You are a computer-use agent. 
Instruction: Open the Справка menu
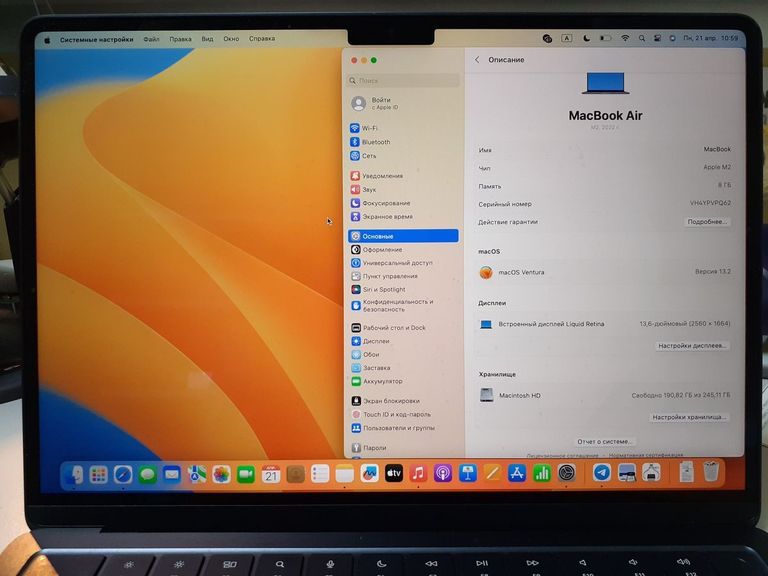(x=262, y=39)
